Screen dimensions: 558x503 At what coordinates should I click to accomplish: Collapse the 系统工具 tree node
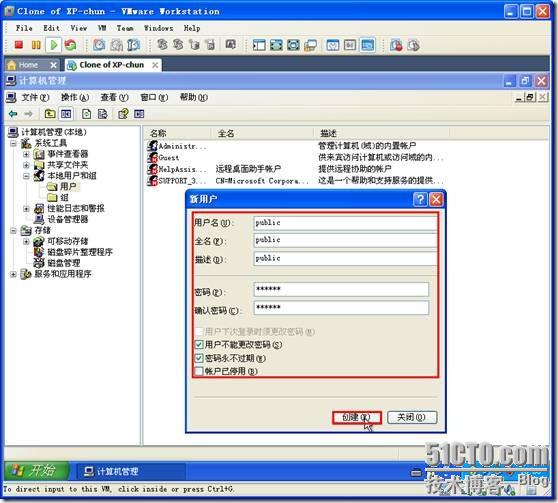[14, 143]
